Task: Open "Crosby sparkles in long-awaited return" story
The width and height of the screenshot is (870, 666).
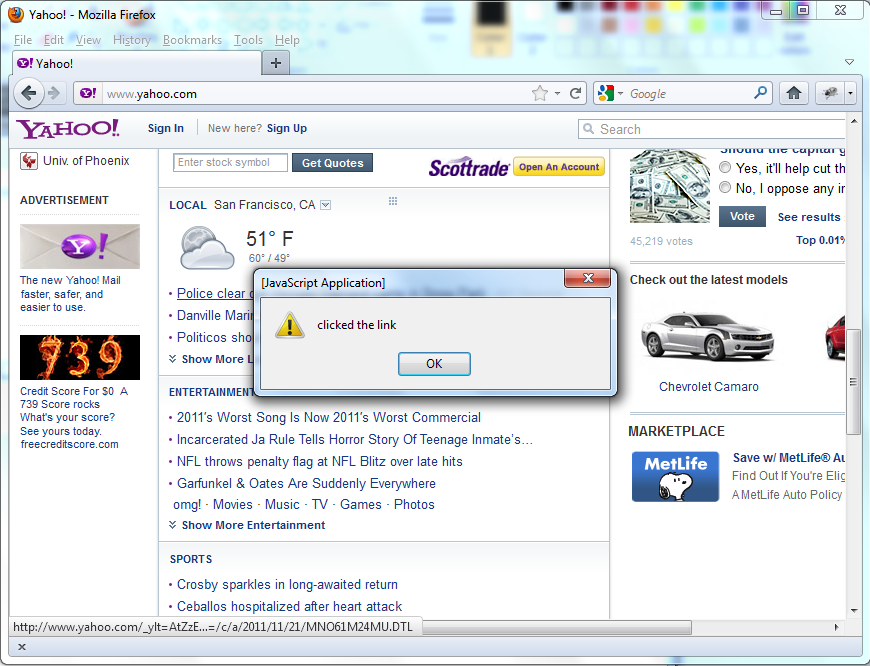Action: point(287,584)
